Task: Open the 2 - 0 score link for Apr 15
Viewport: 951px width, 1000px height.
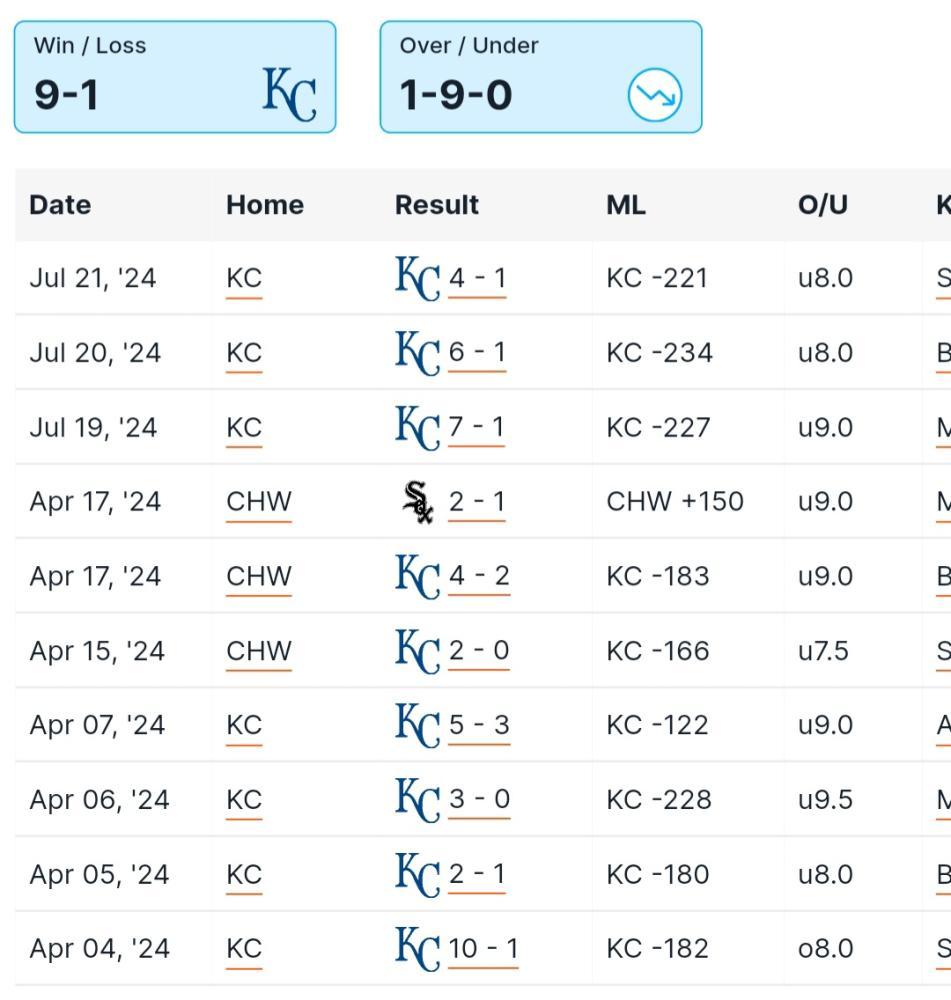Action: pyautogui.click(x=479, y=651)
